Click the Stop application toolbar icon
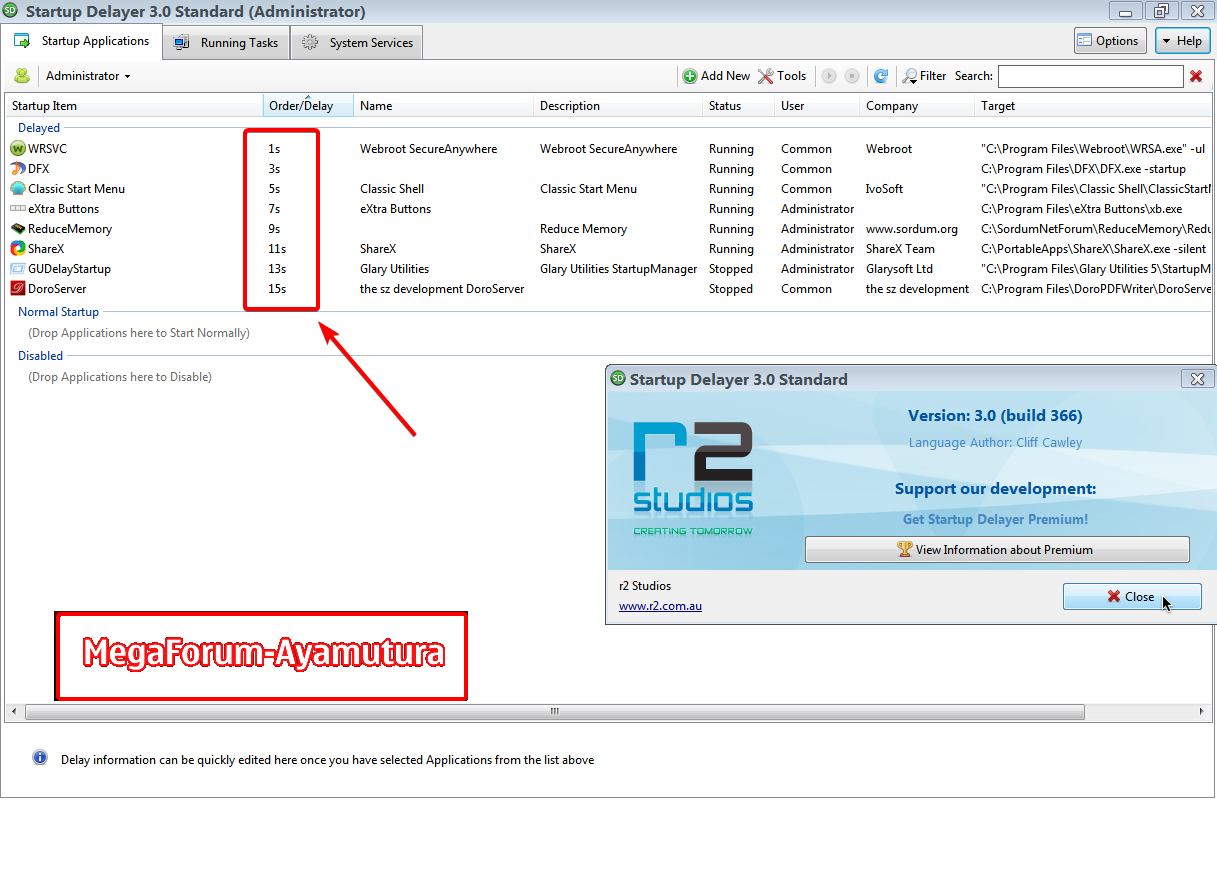Viewport: 1217px width, 889px height. tap(852, 76)
